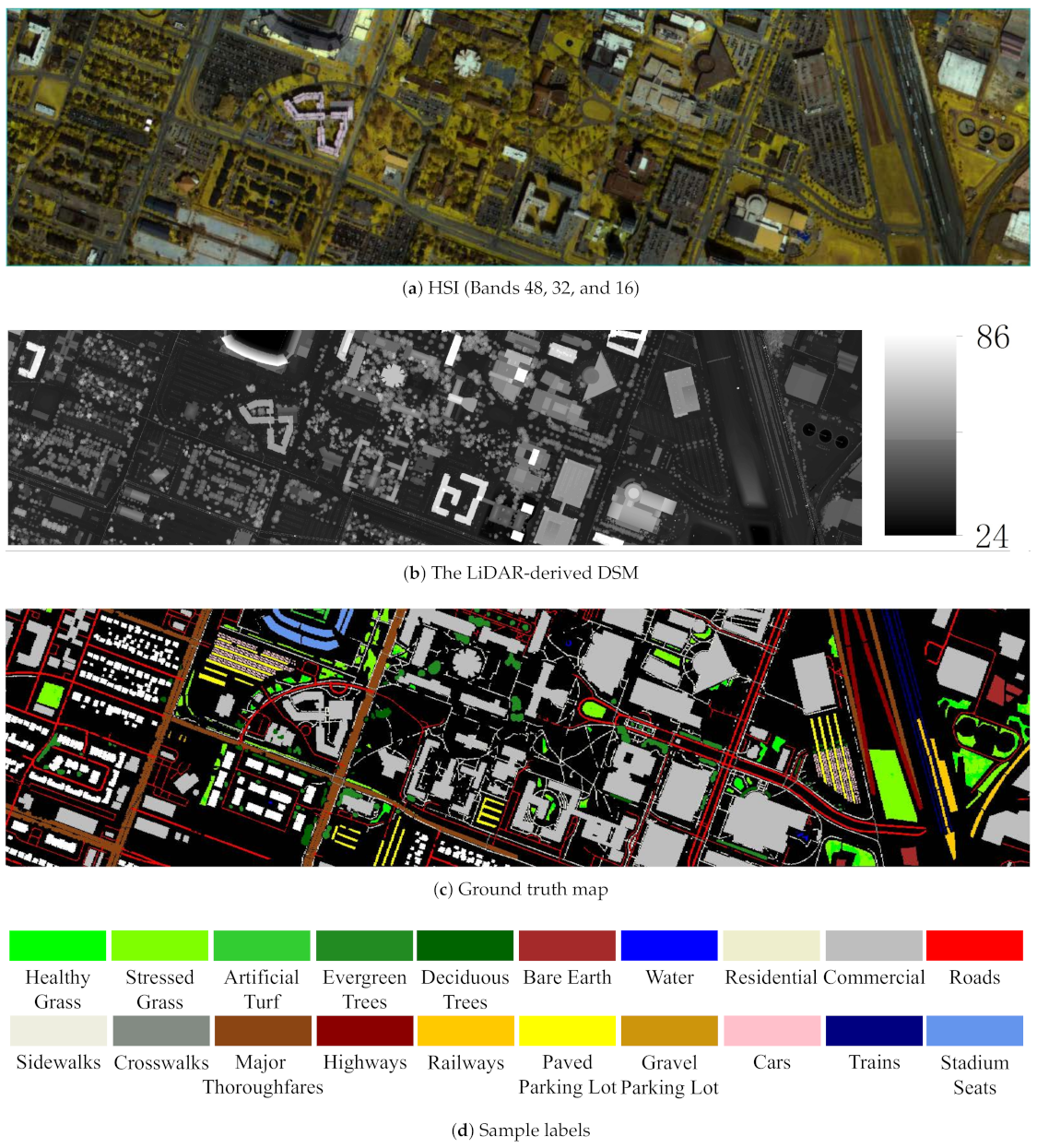Image resolution: width=1037 pixels, height=1148 pixels.
Task: Select the Crosswalks legend chip
Action: click(159, 1030)
